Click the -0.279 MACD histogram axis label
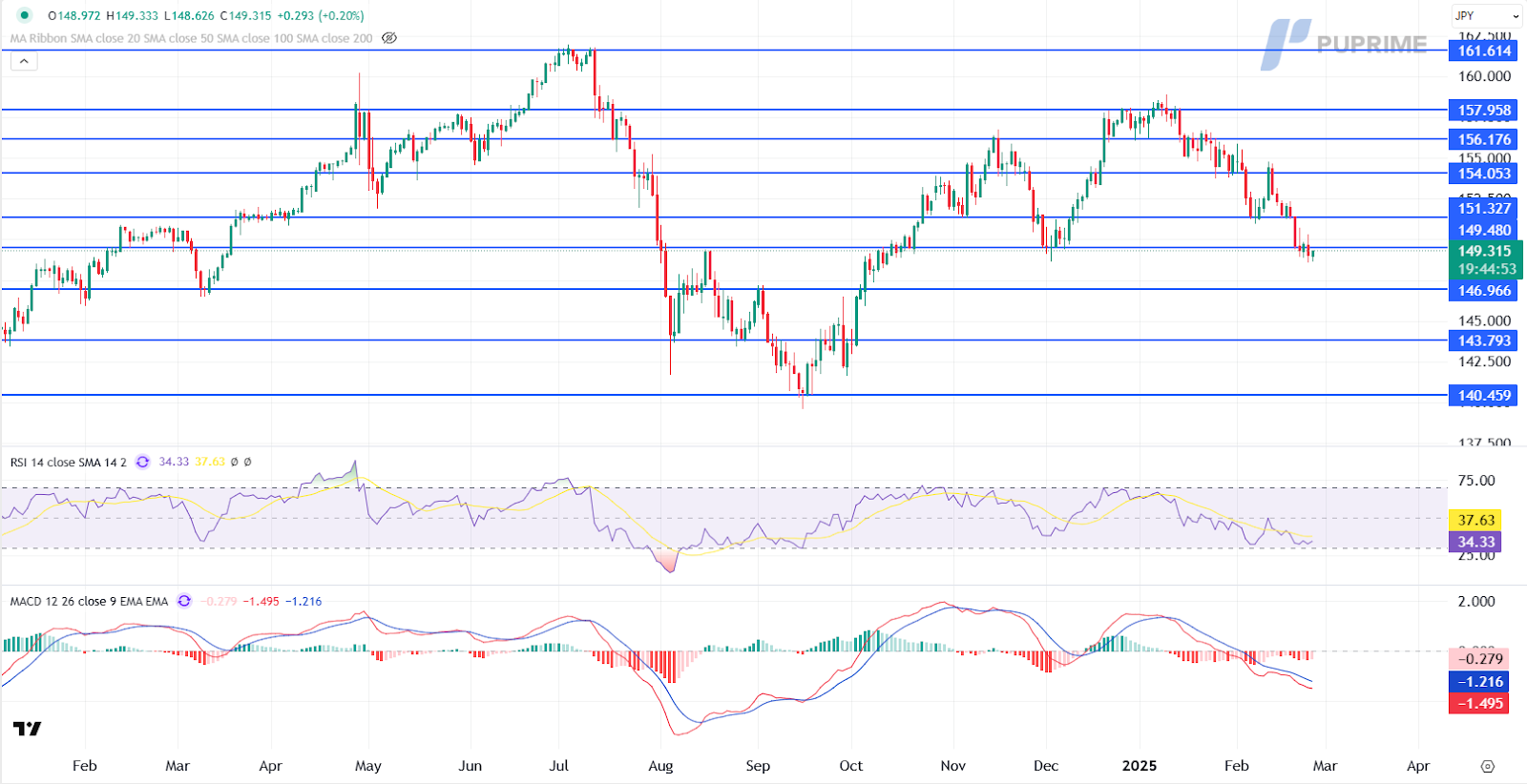1527x784 pixels. click(1479, 659)
